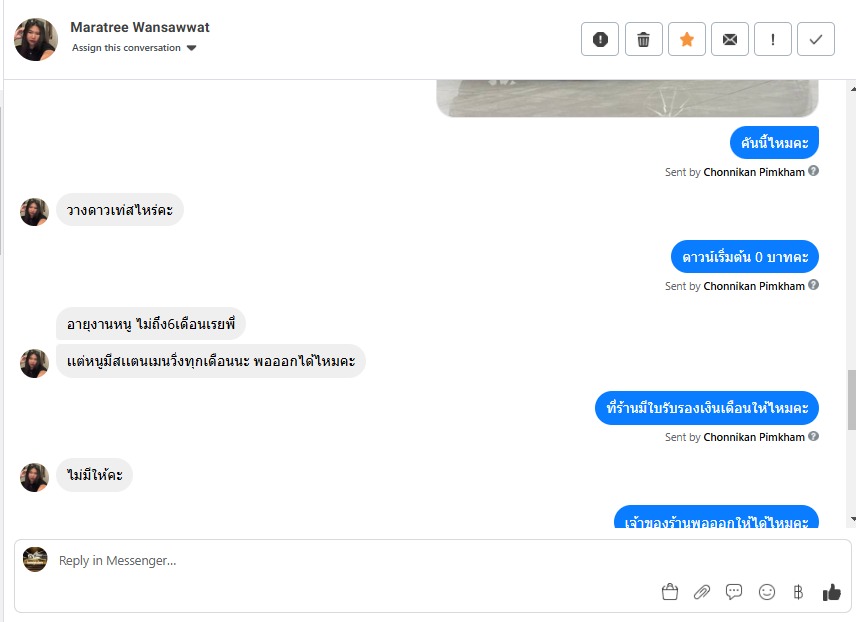The image size is (856, 622).
Task: Click scrollbar down arrow in chat
Action: tap(853, 519)
